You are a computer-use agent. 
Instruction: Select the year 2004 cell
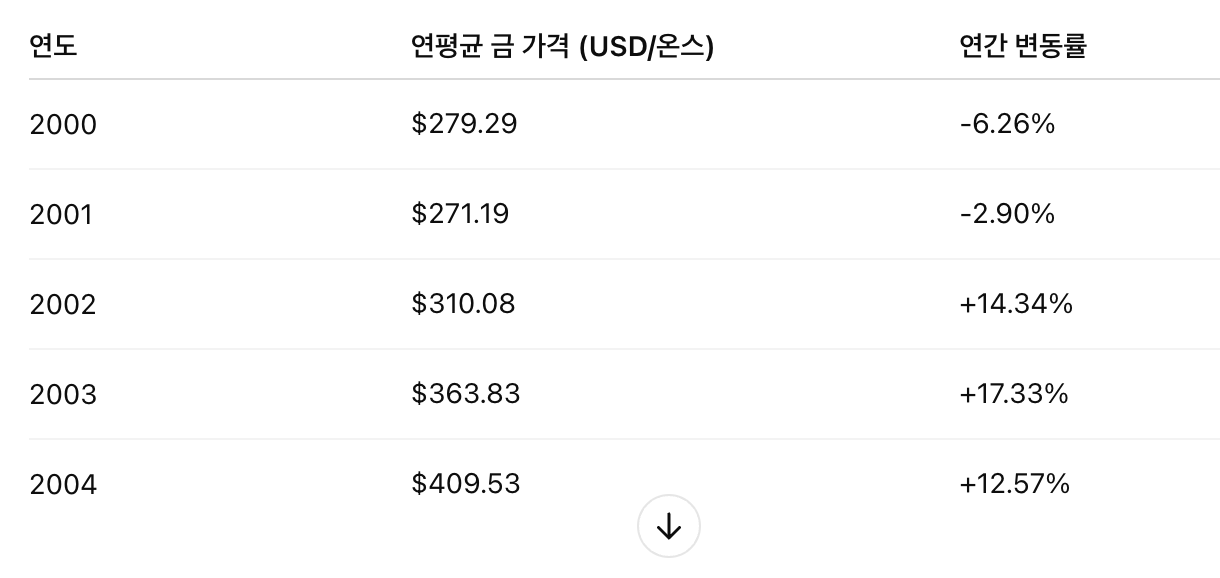coord(63,484)
